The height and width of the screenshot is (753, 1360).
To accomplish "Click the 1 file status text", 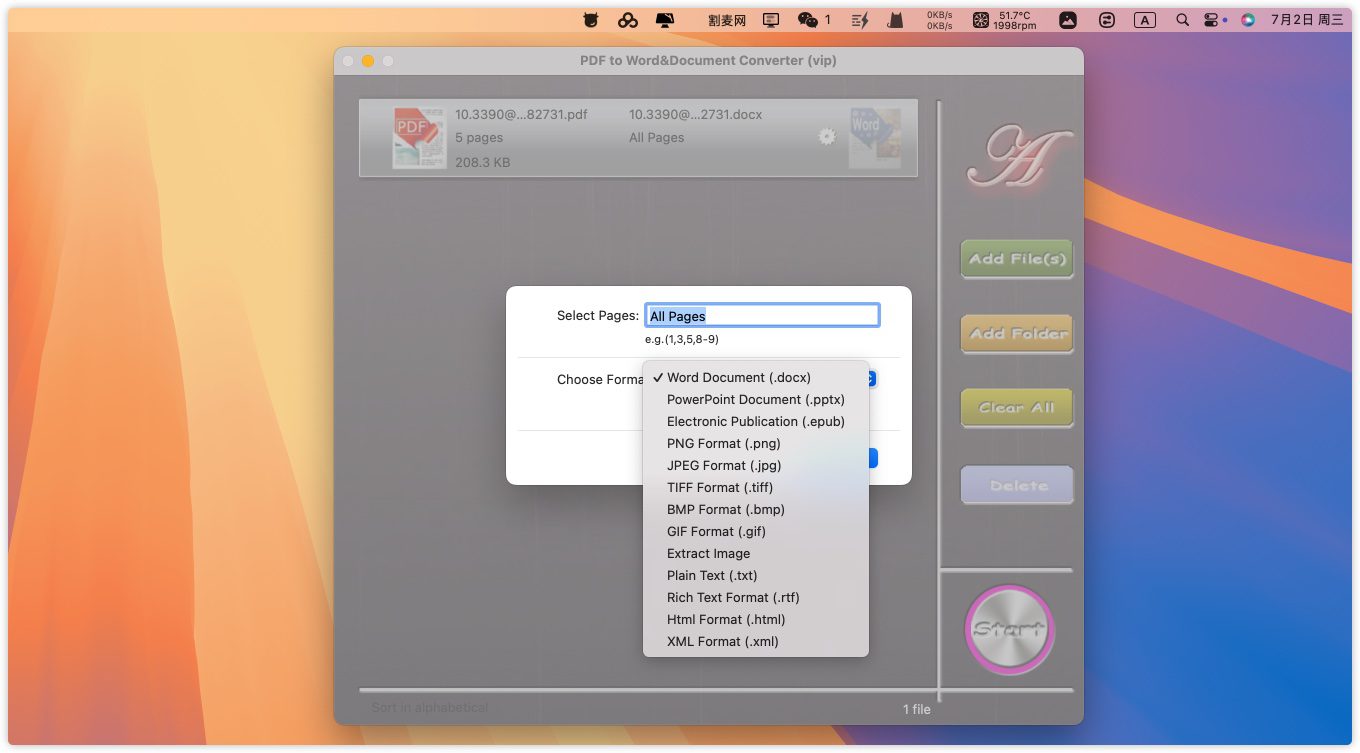I will (x=917, y=709).
